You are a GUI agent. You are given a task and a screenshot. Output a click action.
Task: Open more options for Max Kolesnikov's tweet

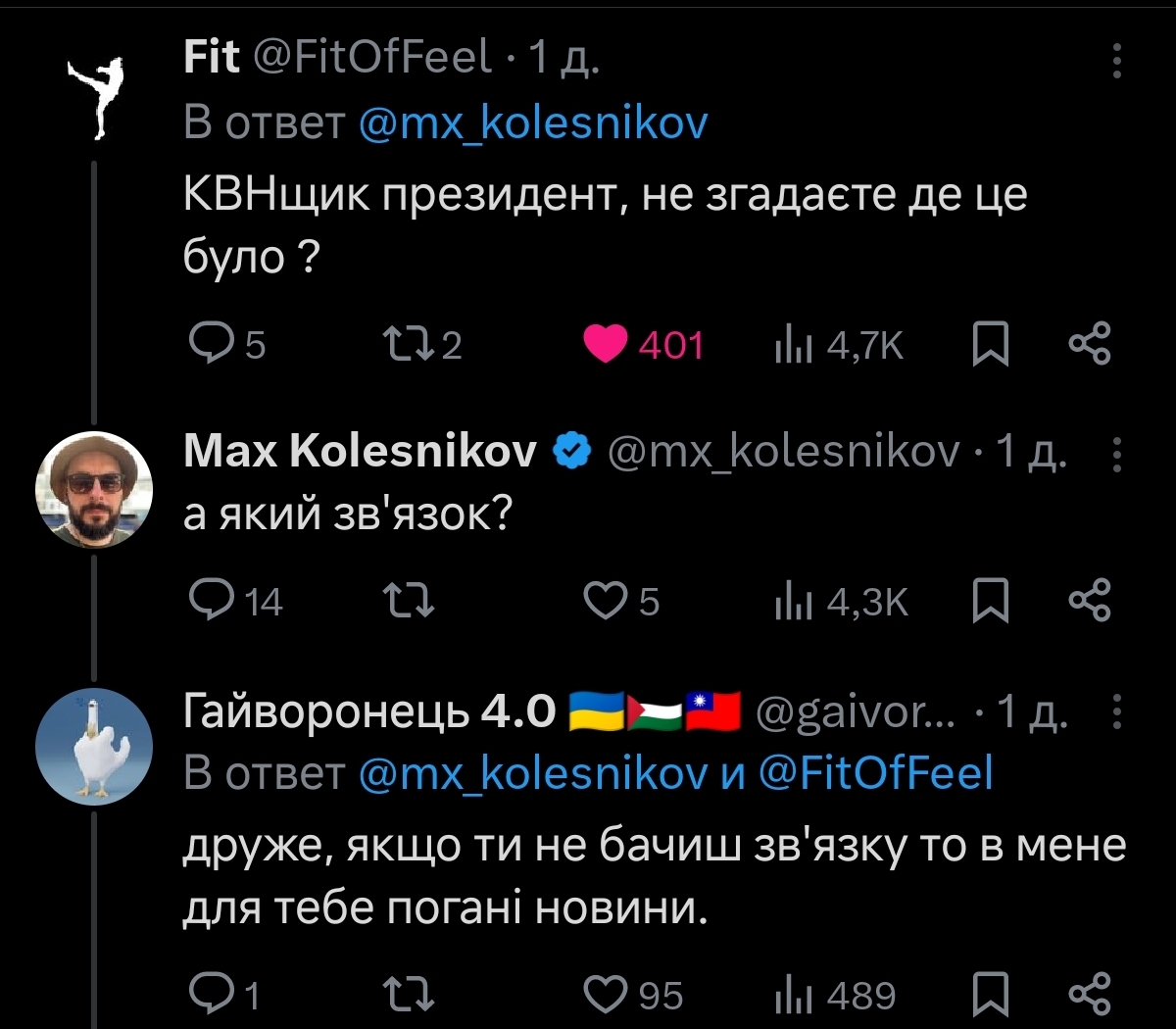click(x=1116, y=453)
